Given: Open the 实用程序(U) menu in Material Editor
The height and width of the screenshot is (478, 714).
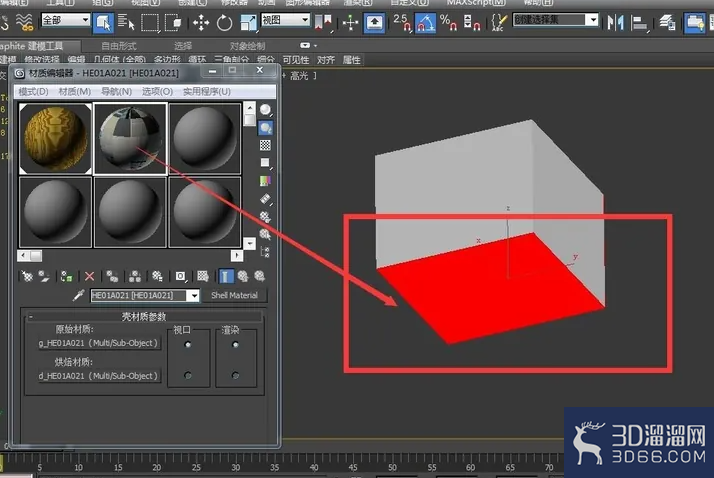Looking at the screenshot, I should [x=207, y=92].
